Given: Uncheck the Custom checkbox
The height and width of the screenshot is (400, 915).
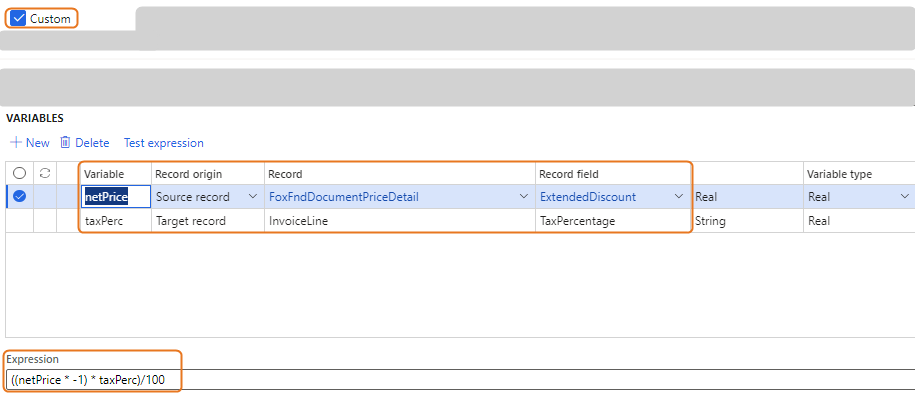Looking at the screenshot, I should pyautogui.click(x=18, y=19).
